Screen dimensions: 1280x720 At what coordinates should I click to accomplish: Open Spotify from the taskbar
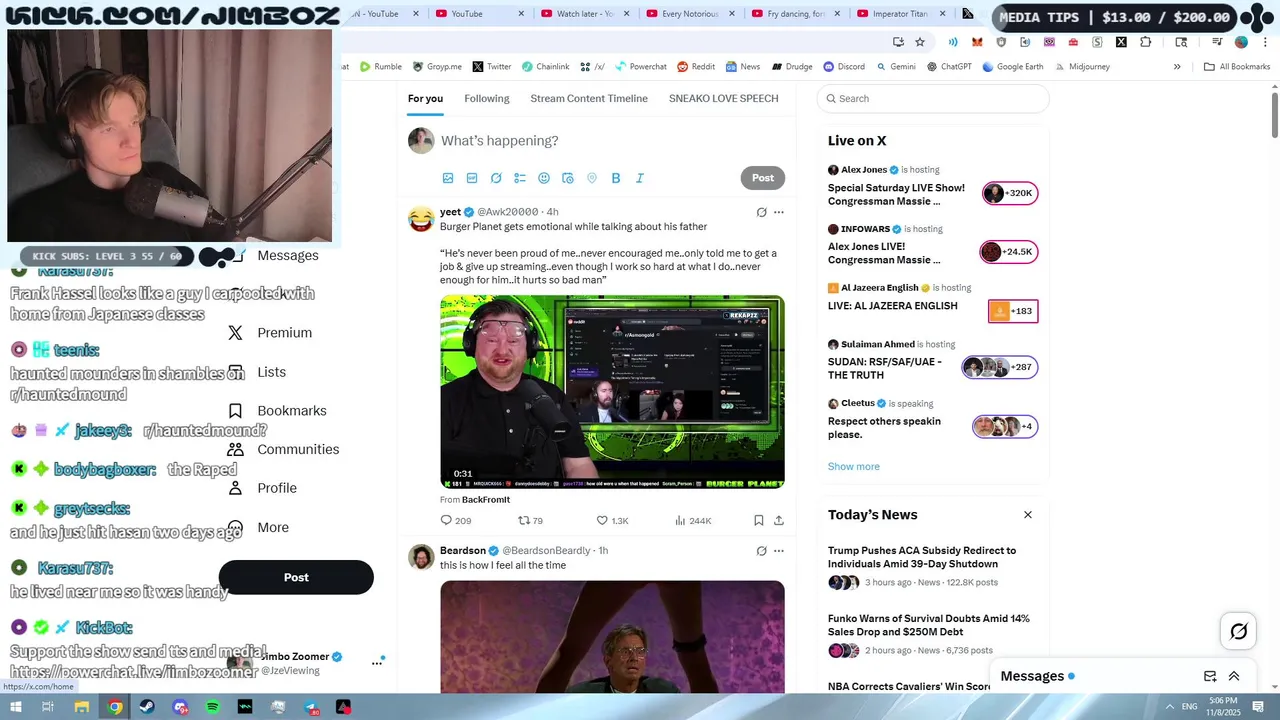point(213,707)
